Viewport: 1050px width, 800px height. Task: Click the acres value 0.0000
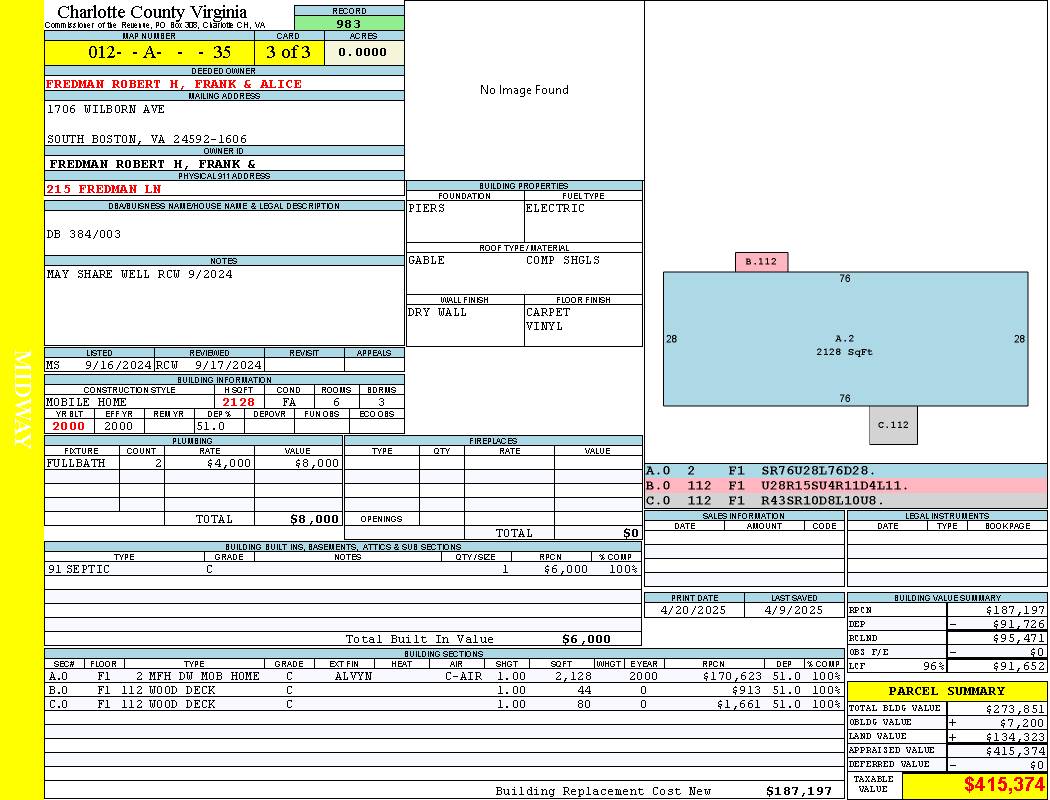pyautogui.click(x=364, y=52)
